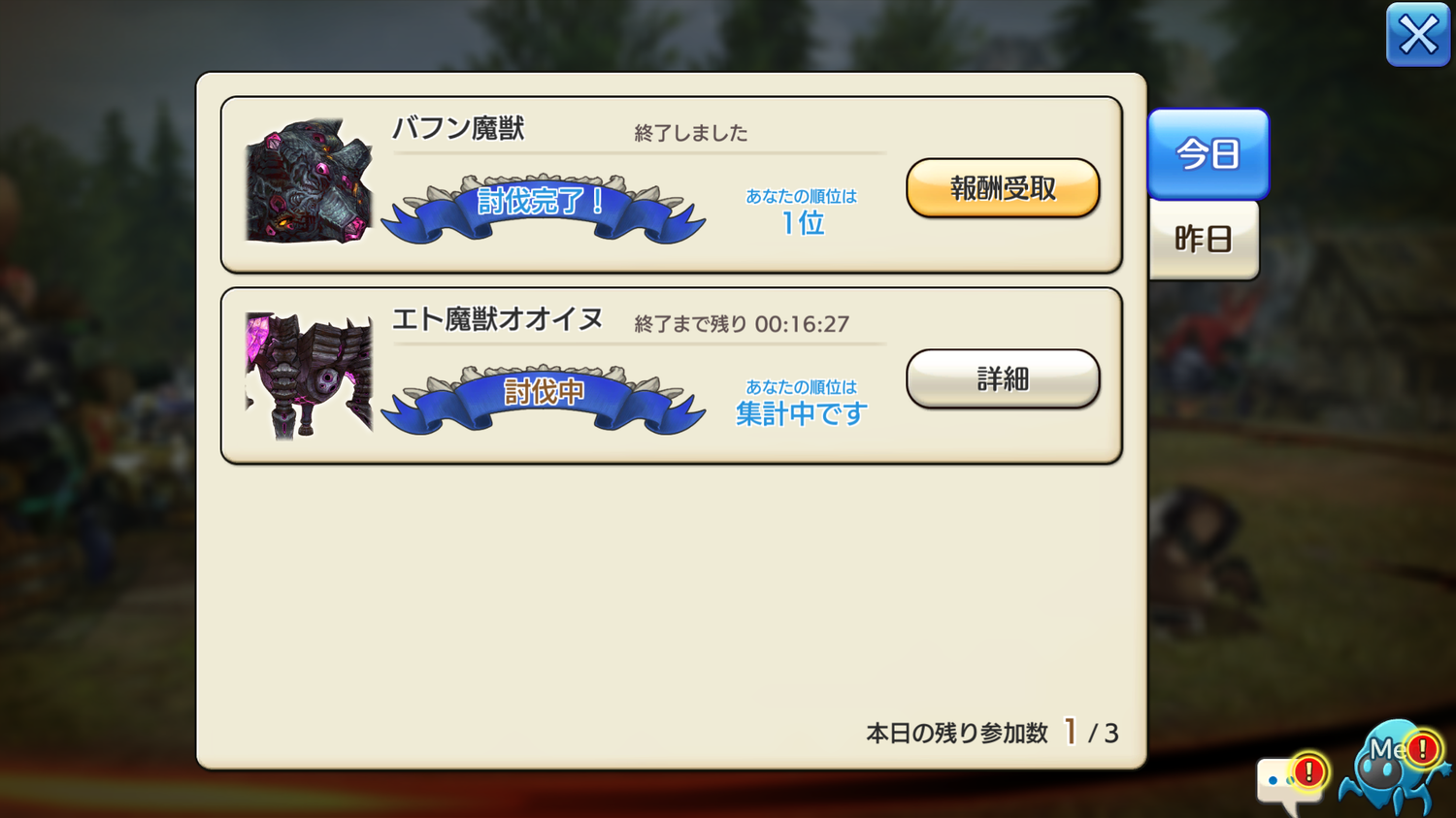Tap red alert badge on Me mascot
The image size is (1456, 818).
1423,749
